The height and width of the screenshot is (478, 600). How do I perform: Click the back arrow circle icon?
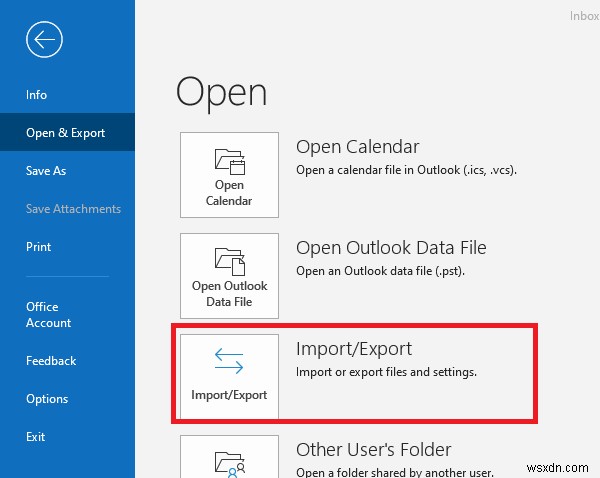tap(44, 39)
